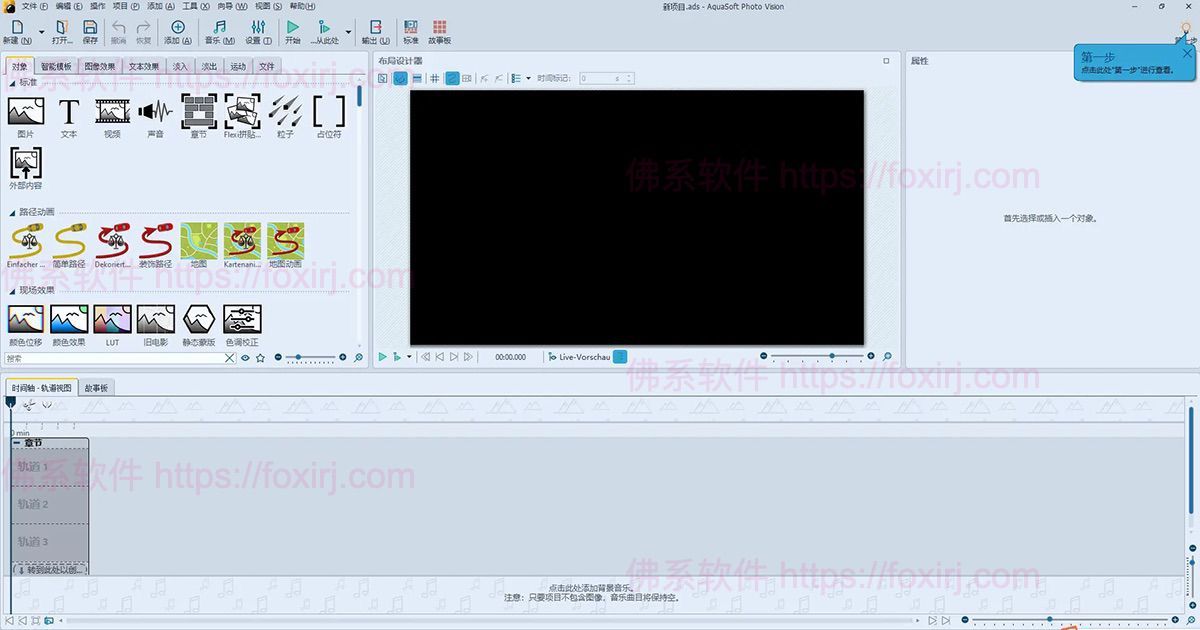1200x630 pixels.
Task: Click the 保存 save button
Action: 89,27
